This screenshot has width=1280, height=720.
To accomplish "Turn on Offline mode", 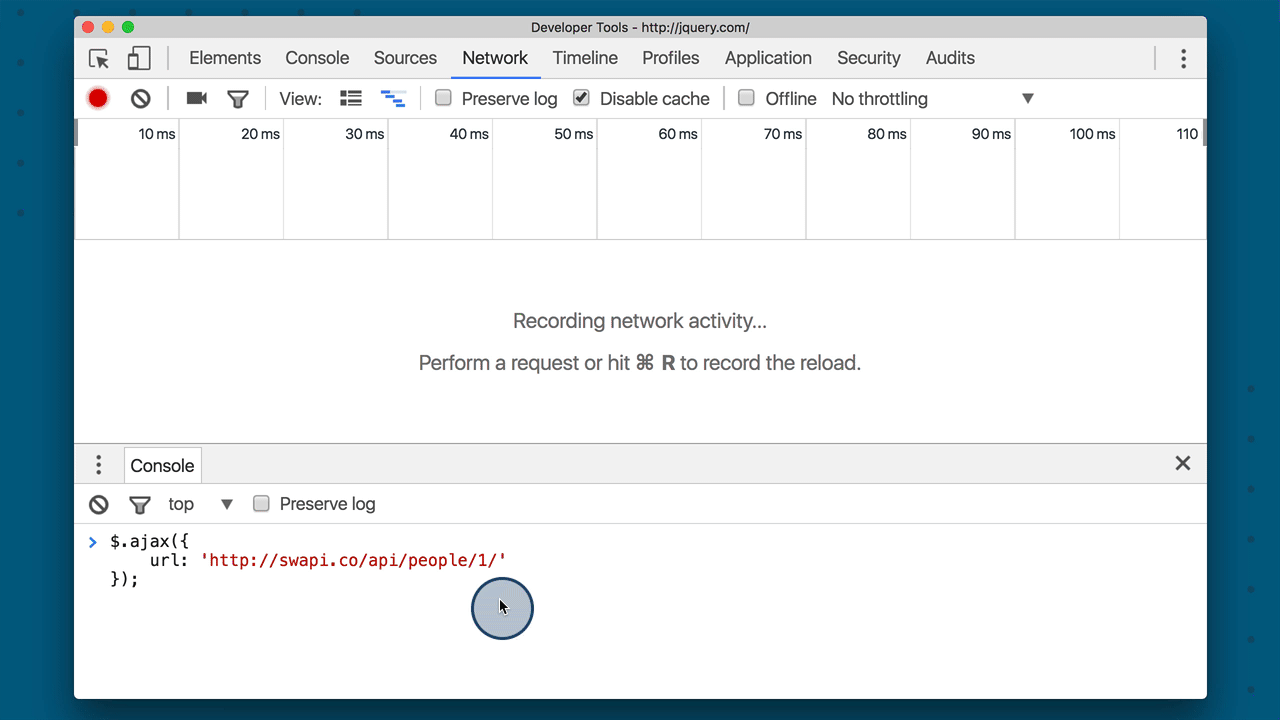I will 746,98.
